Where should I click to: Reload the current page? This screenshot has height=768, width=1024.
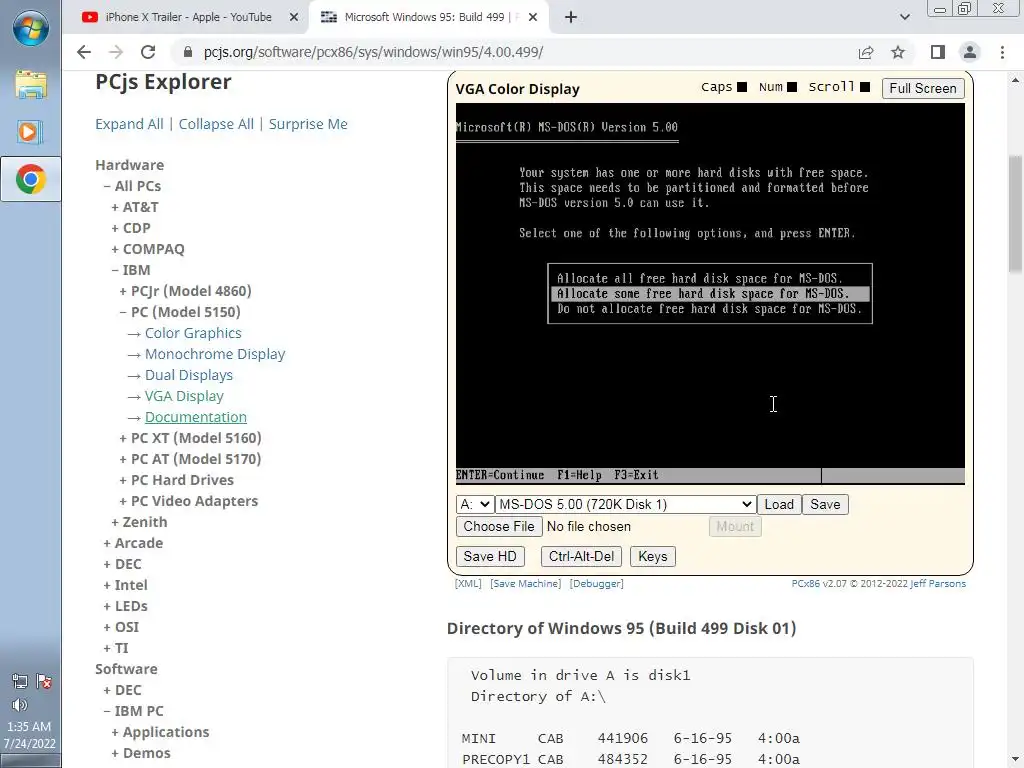[x=148, y=52]
